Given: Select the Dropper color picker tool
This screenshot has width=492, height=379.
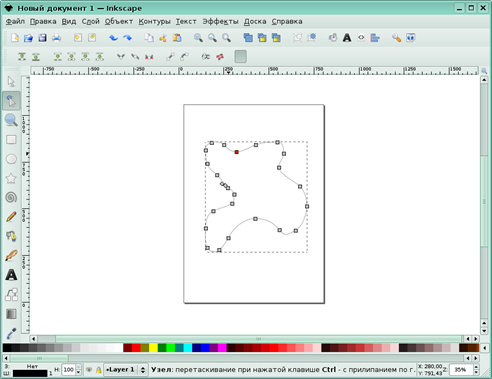Looking at the screenshot, I should [11, 333].
